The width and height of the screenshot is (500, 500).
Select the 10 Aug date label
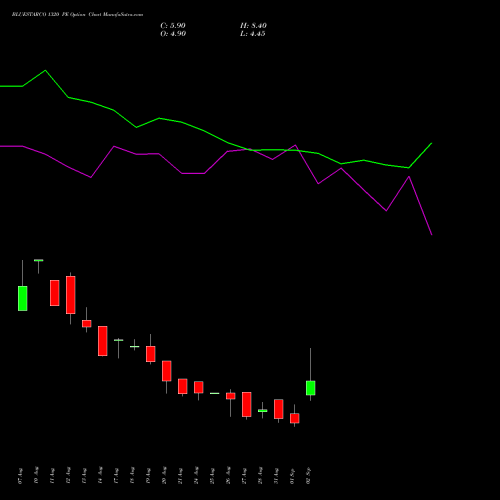click(36, 475)
